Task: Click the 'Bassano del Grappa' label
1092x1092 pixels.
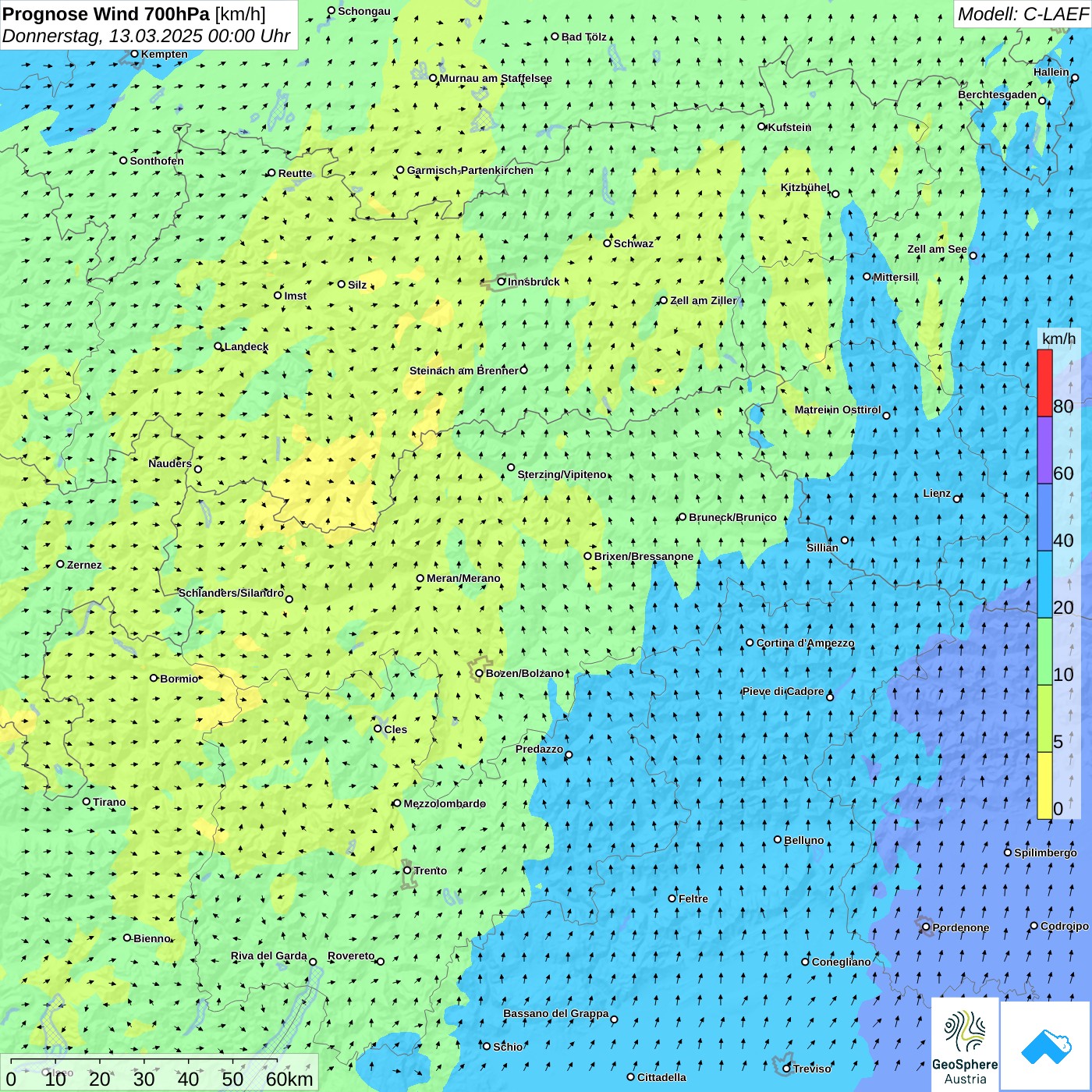Action: (556, 1013)
